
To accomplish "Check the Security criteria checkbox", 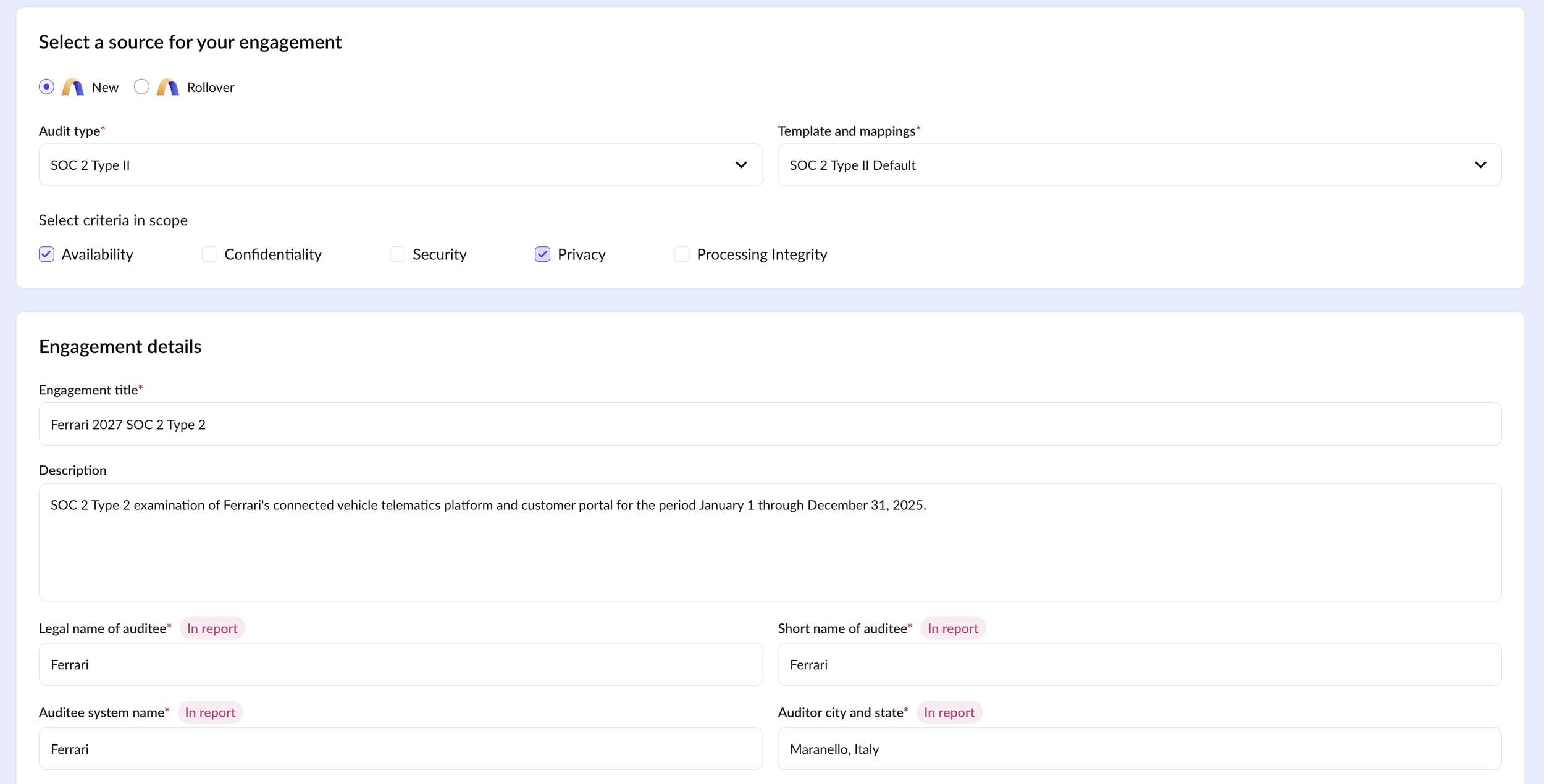I will [x=397, y=254].
